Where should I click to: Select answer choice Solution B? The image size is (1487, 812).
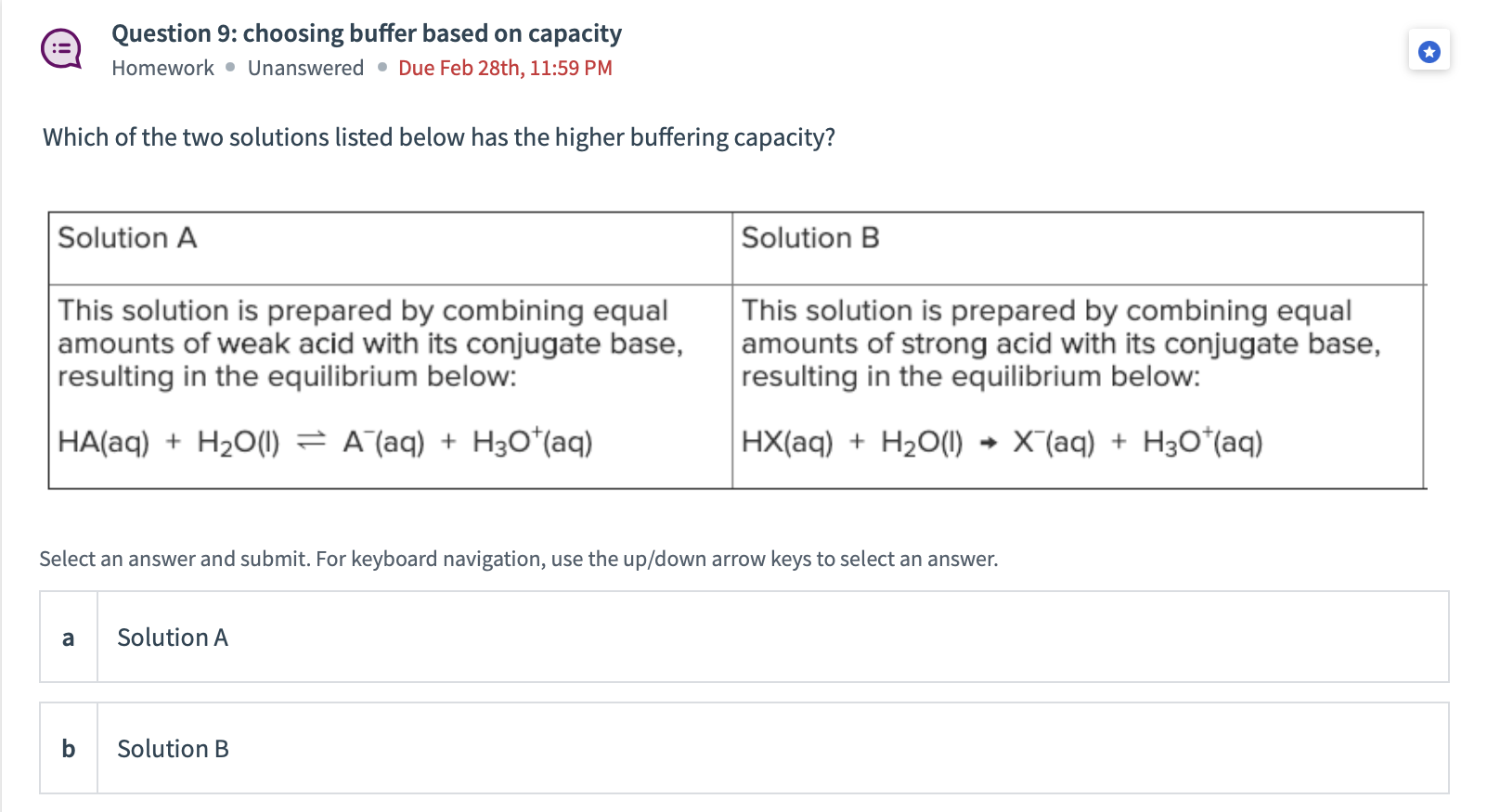point(173,749)
